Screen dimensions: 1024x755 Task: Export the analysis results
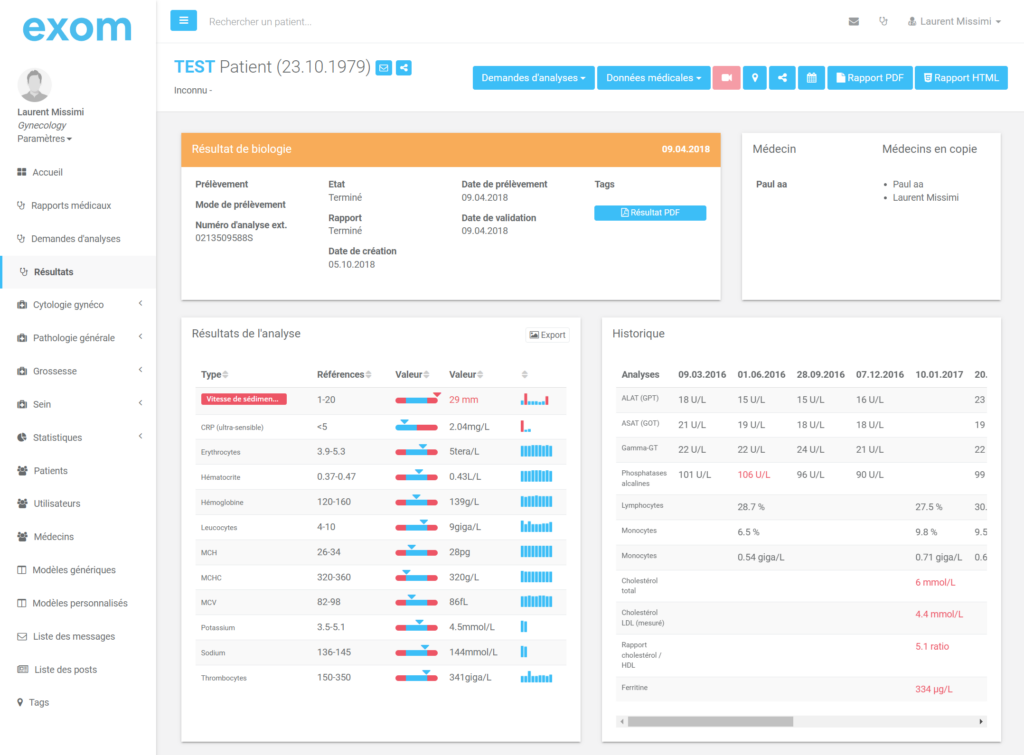coord(547,335)
